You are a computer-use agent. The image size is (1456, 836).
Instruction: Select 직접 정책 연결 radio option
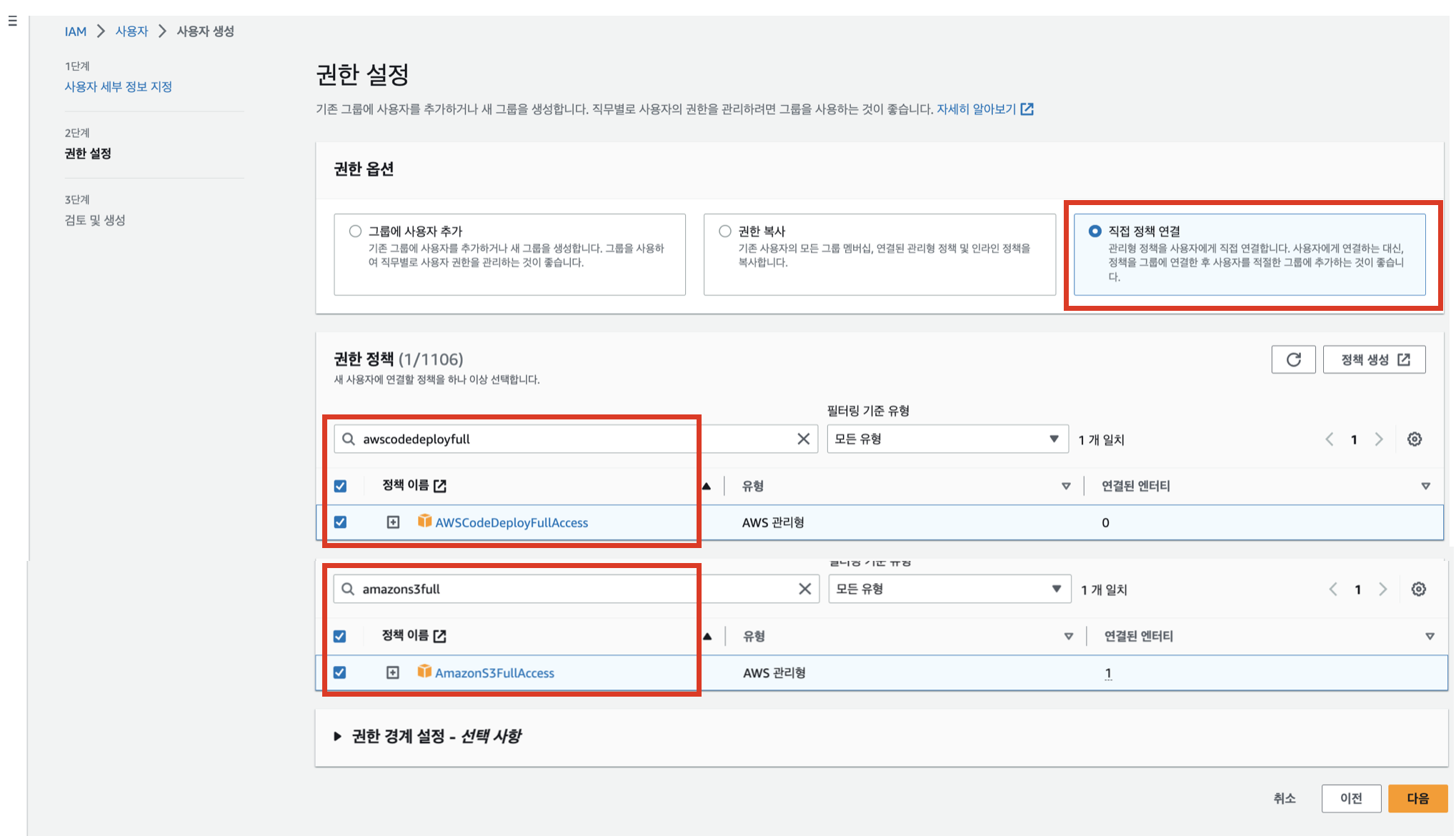tap(1095, 231)
